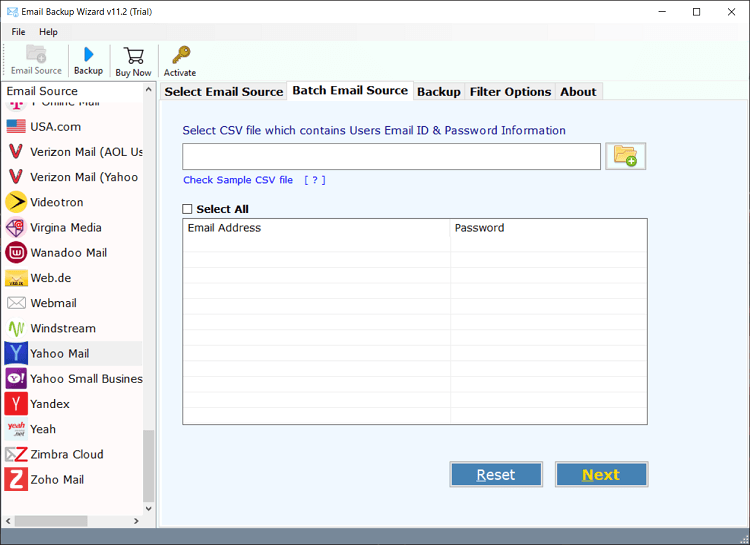Click the app icon in title bar
The height and width of the screenshot is (545, 750).
[12, 11]
